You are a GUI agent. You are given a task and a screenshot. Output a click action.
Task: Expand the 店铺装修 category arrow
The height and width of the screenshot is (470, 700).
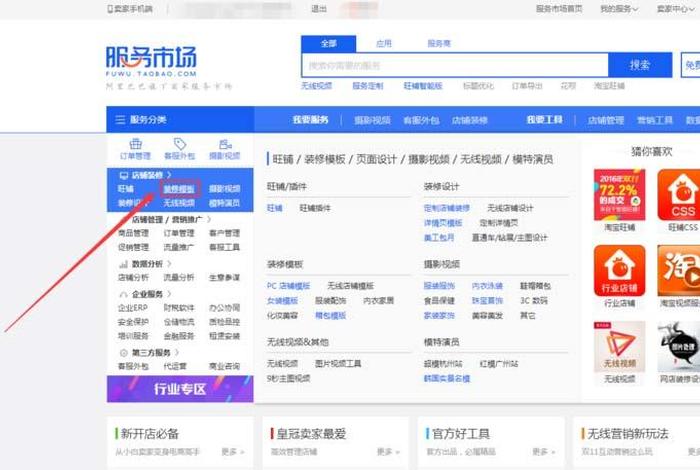click(x=169, y=175)
